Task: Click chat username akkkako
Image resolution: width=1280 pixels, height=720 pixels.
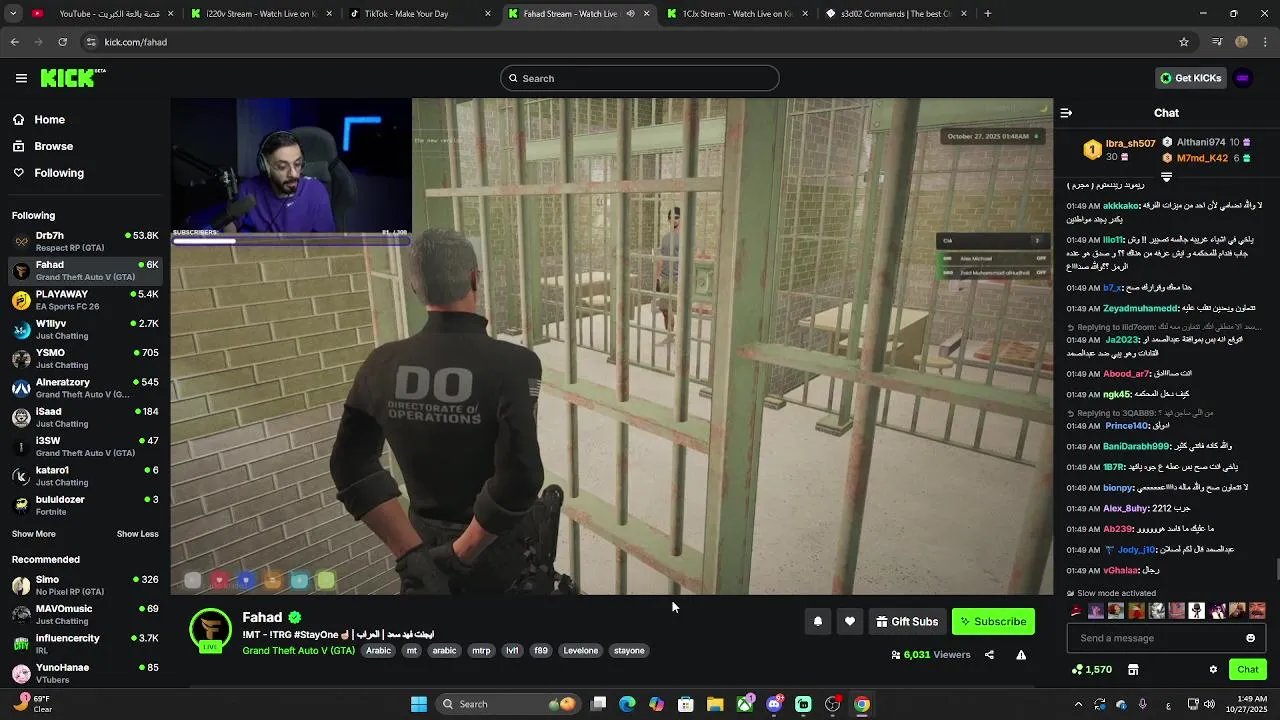Action: [x=1120, y=206]
